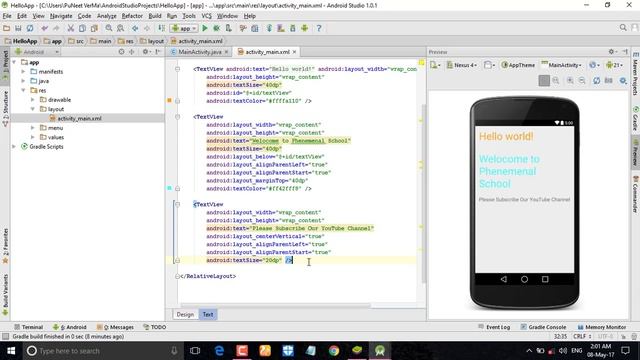
Task: Close the activity_main.xml tab
Action: coord(294,52)
